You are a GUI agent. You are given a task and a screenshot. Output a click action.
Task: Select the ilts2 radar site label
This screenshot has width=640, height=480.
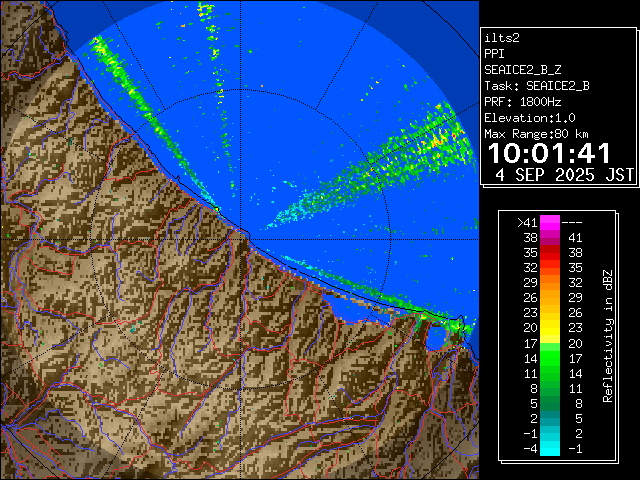pos(503,38)
